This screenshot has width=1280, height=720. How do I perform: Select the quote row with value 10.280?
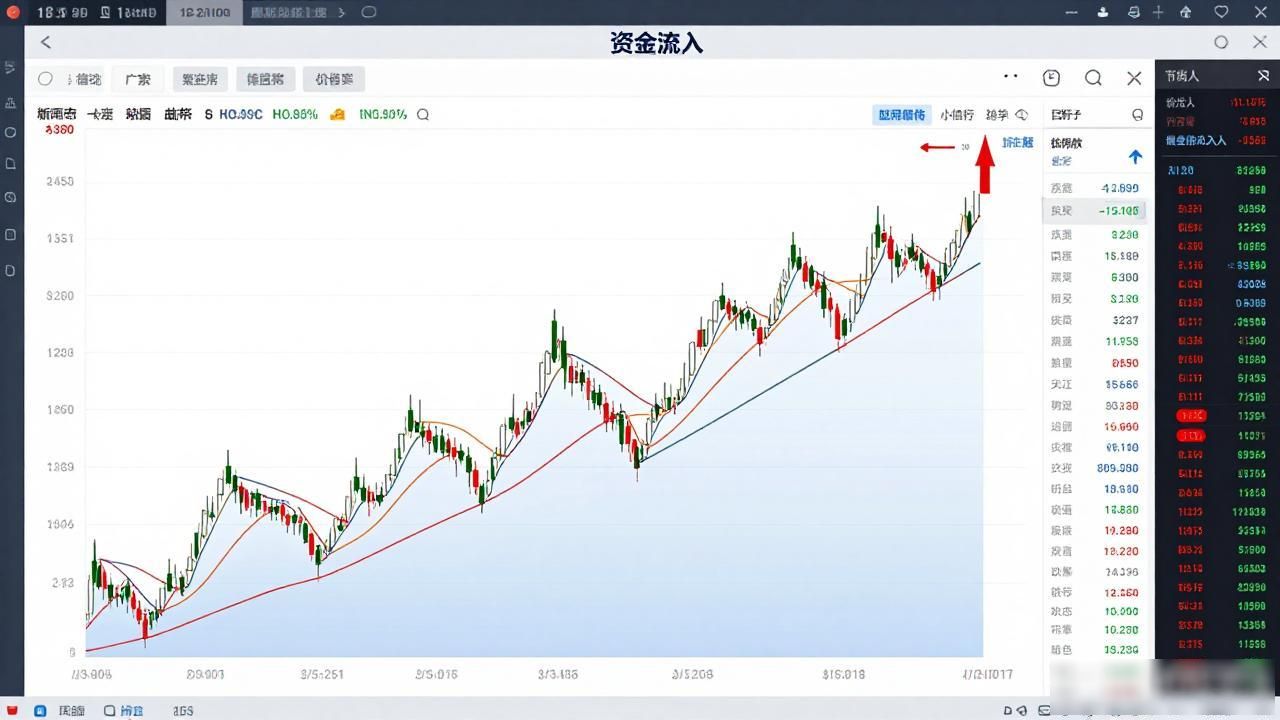click(x=1094, y=630)
